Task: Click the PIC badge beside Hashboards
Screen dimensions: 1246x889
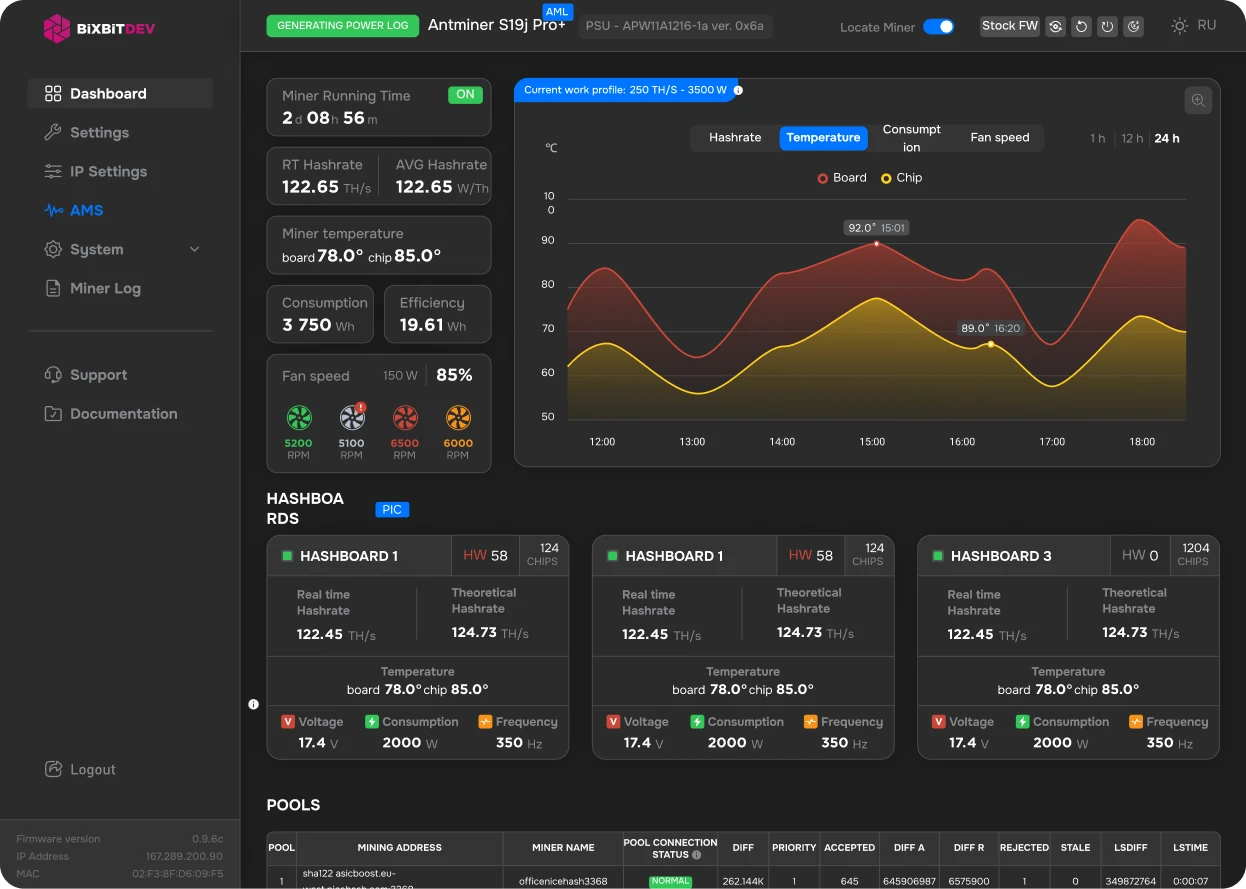Action: [392, 510]
